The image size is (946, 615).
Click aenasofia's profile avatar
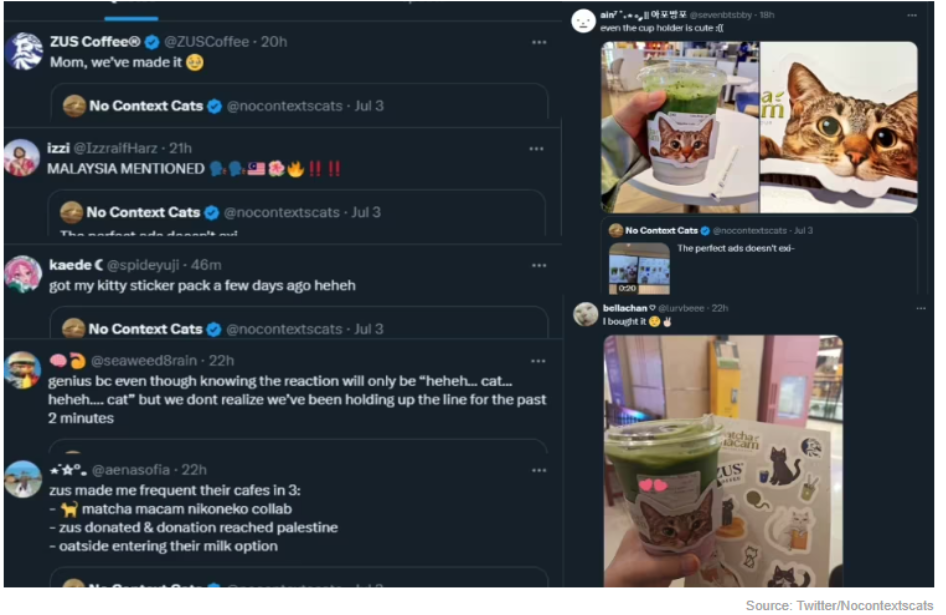tap(22, 479)
